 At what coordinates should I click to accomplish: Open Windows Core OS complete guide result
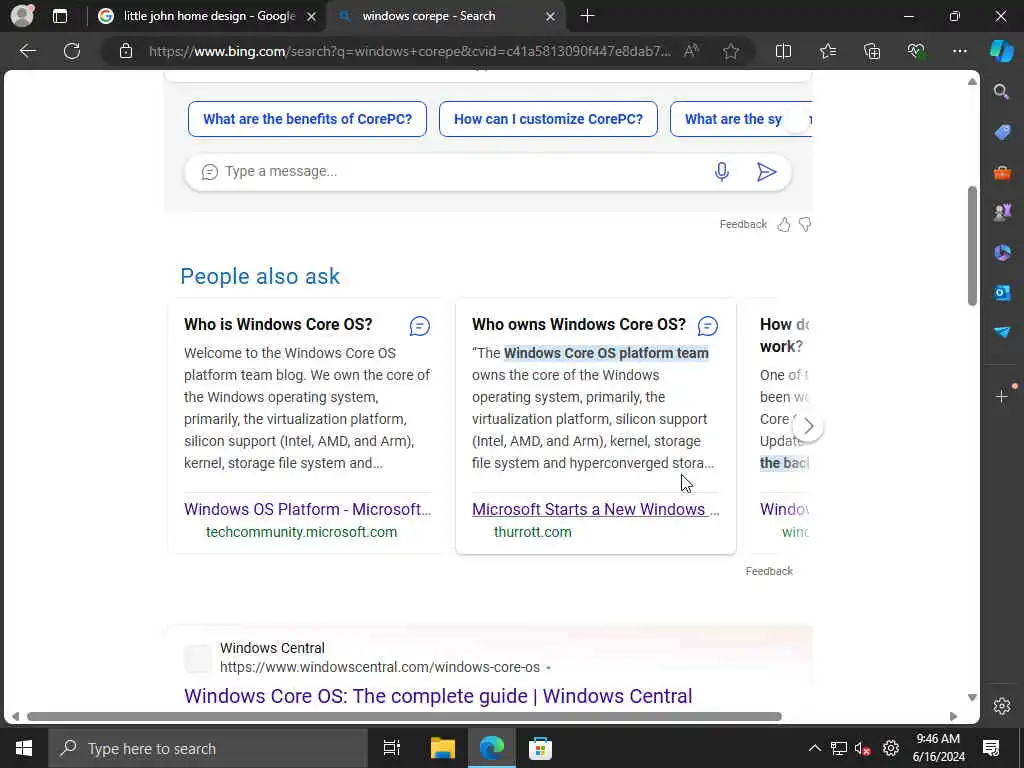(438, 696)
